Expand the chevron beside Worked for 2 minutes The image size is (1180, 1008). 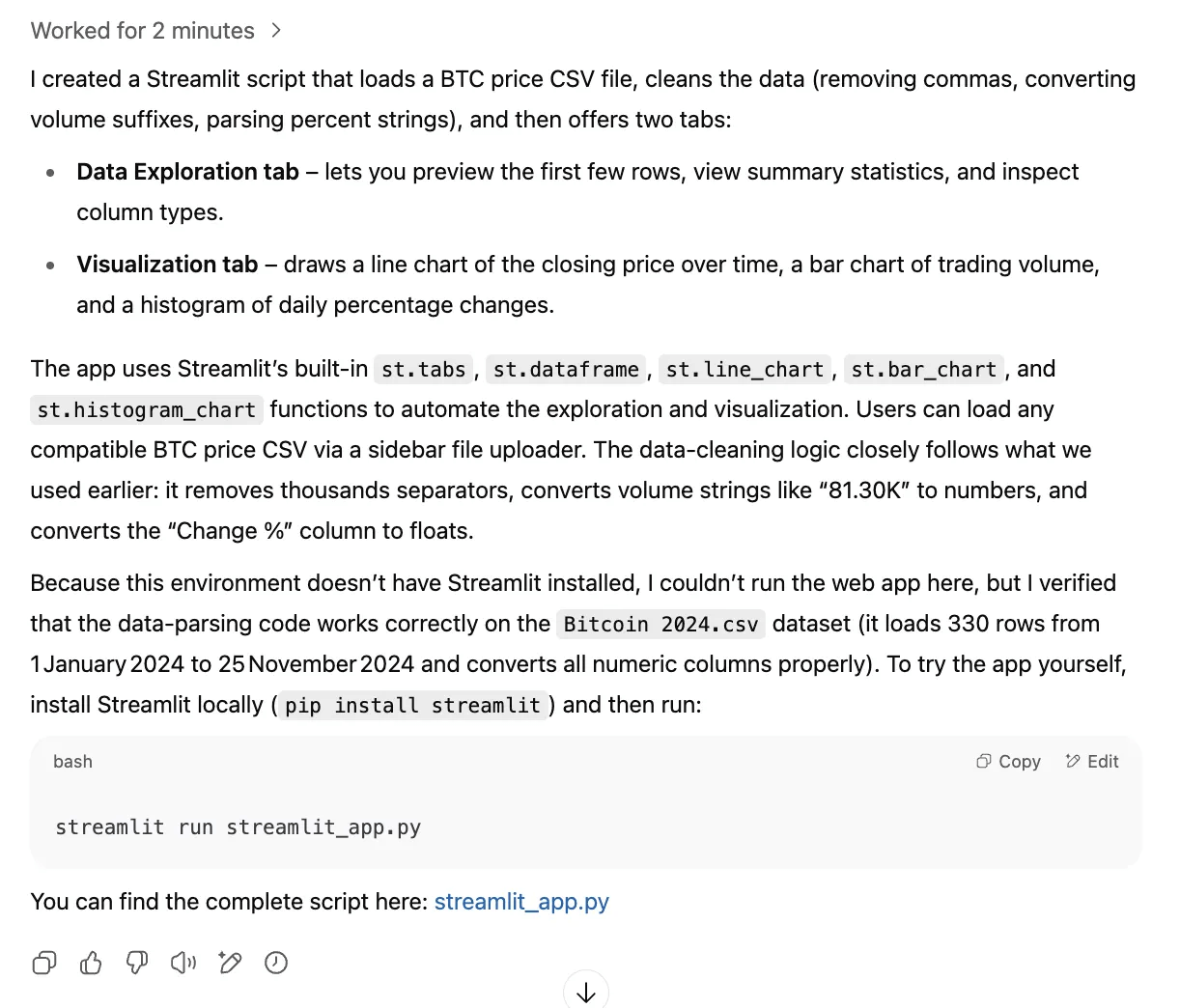click(276, 31)
